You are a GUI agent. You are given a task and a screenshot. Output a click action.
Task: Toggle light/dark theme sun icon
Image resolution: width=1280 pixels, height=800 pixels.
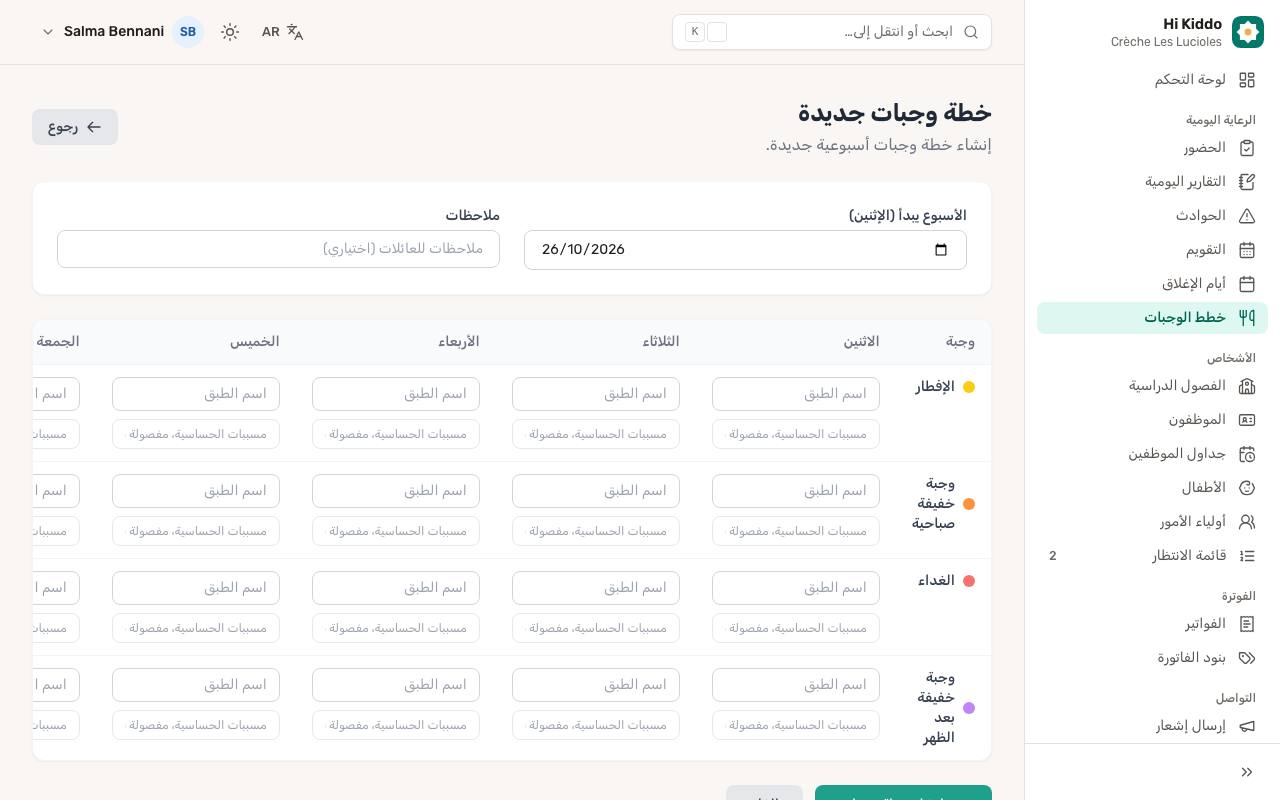click(x=230, y=32)
